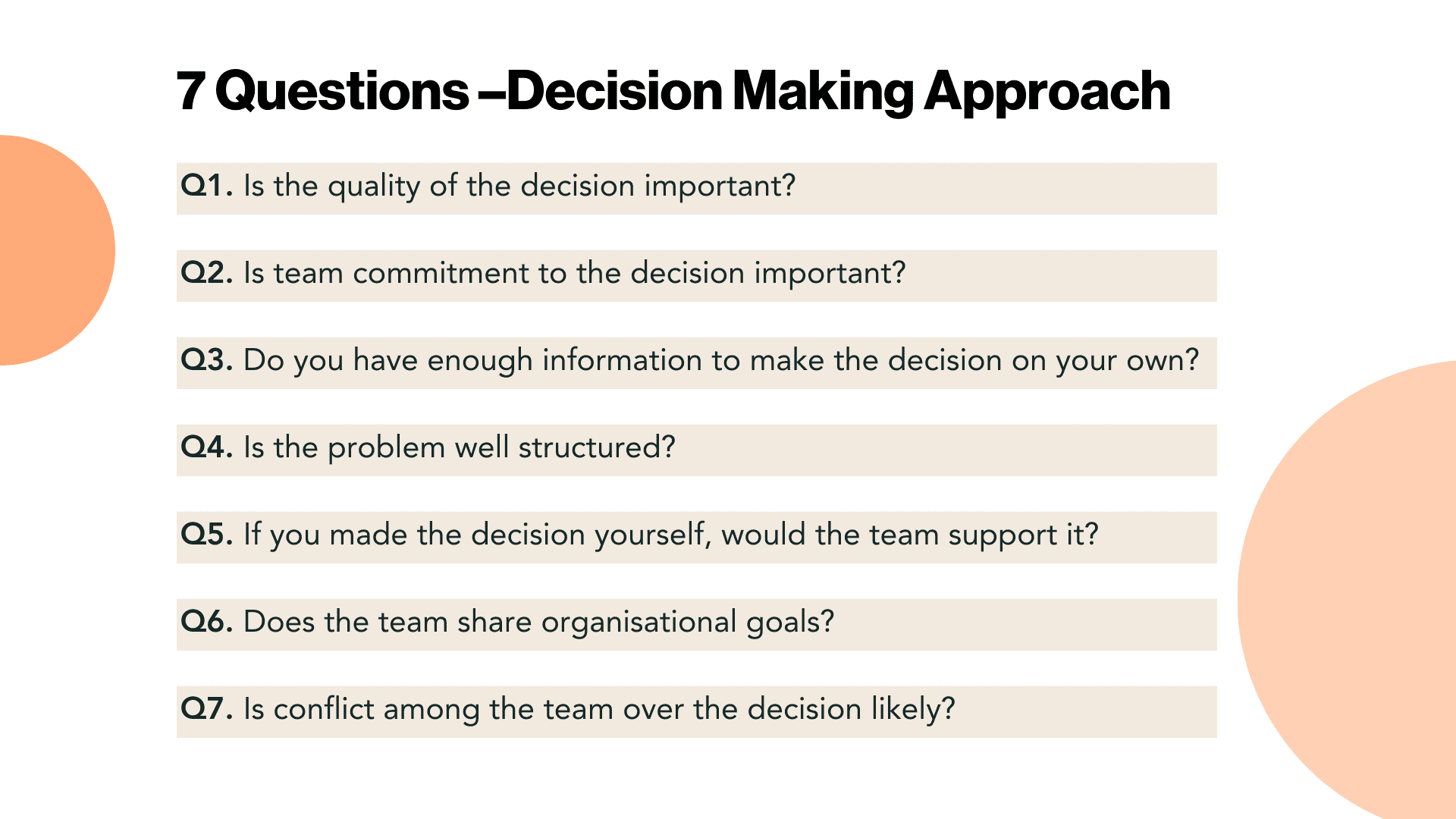1456x819 pixels.
Task: Click the conflict among the team question text
Action: (x=599, y=709)
